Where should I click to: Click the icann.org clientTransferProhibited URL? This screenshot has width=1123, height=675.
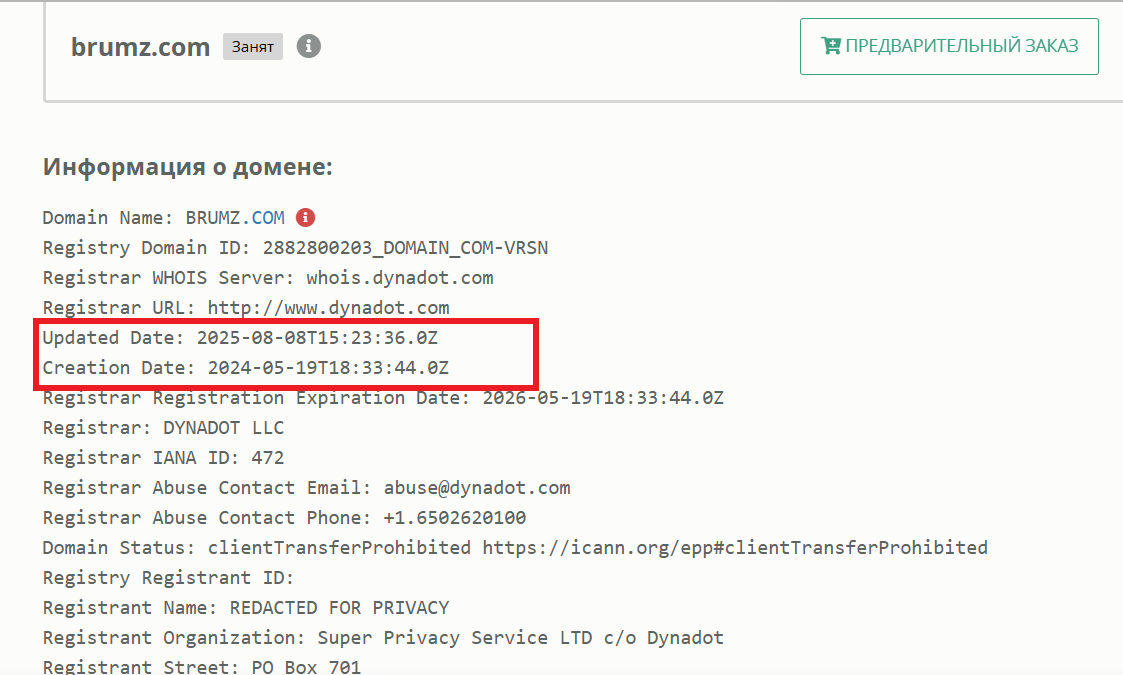735,547
